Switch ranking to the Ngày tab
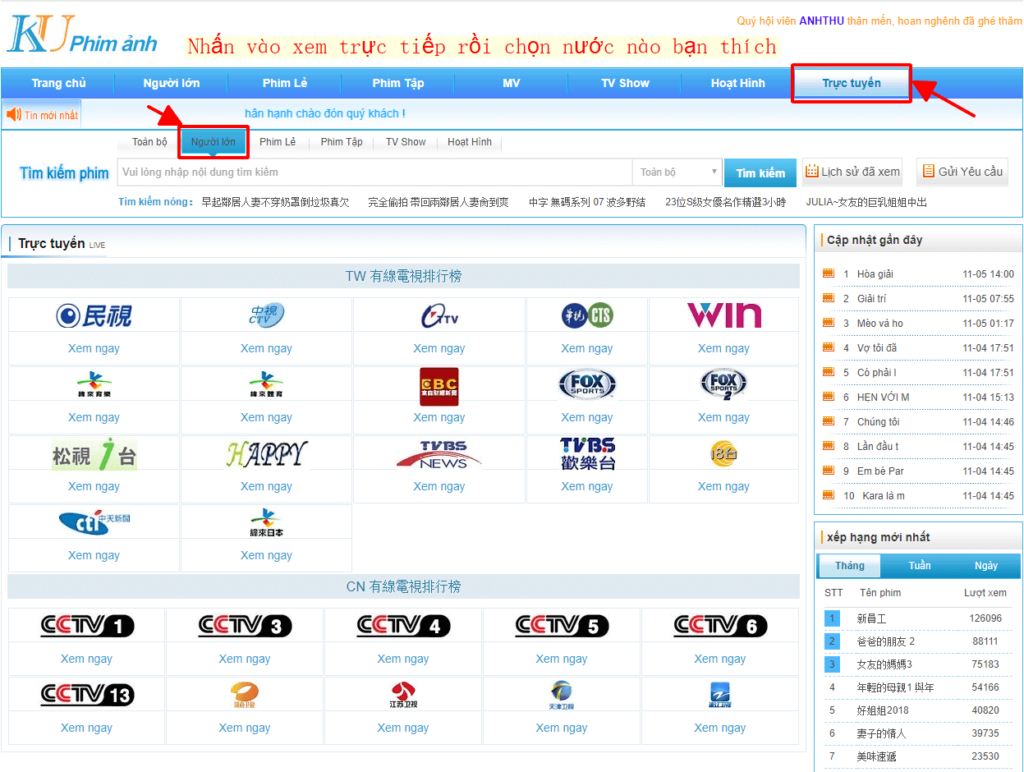This screenshot has width=1024, height=772. click(x=985, y=566)
